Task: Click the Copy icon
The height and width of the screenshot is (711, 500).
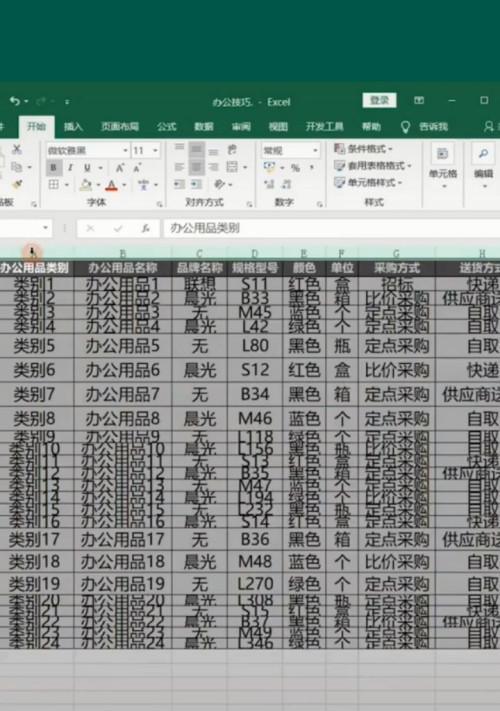Action: click(17, 167)
